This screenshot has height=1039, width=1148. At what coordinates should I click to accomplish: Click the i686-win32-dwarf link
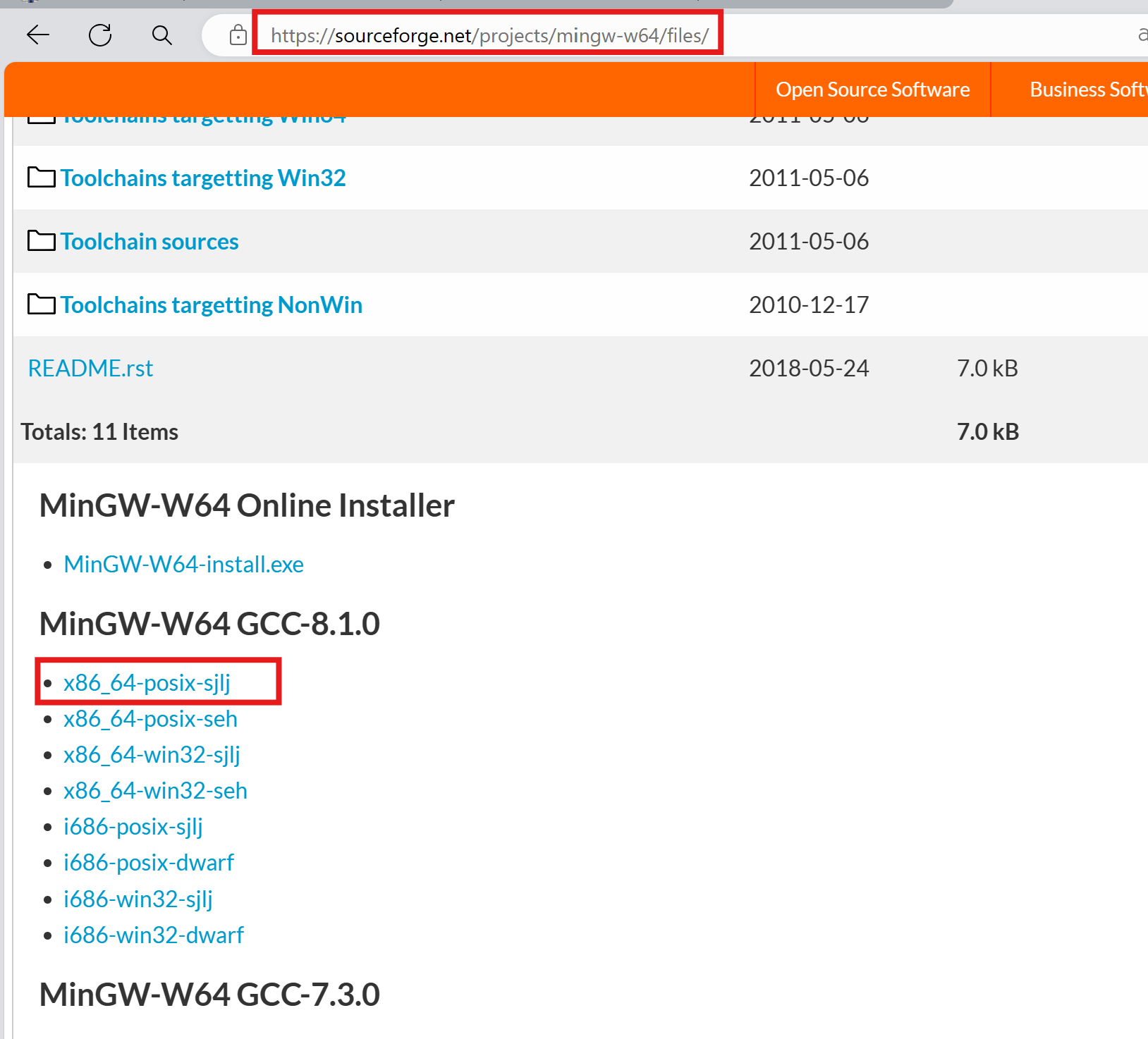pyautogui.click(x=154, y=935)
